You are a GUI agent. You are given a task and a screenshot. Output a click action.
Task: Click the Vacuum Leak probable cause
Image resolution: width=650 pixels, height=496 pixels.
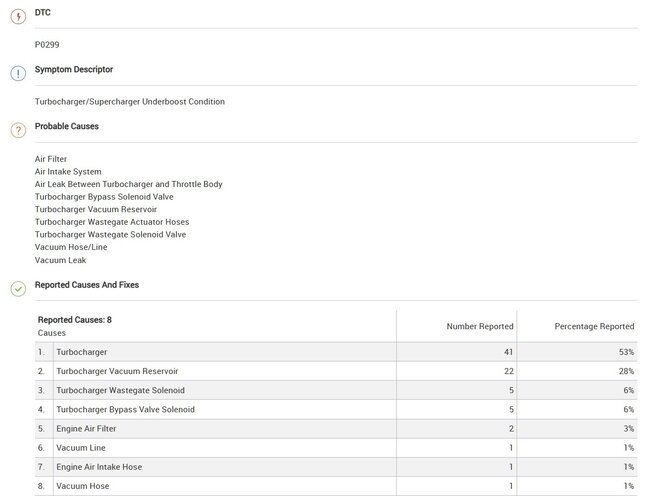60,260
